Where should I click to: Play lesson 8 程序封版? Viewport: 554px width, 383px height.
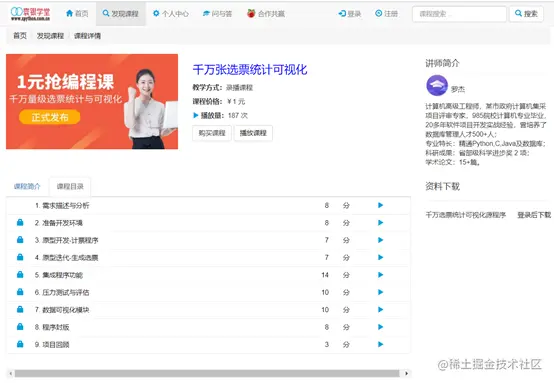[381, 327]
